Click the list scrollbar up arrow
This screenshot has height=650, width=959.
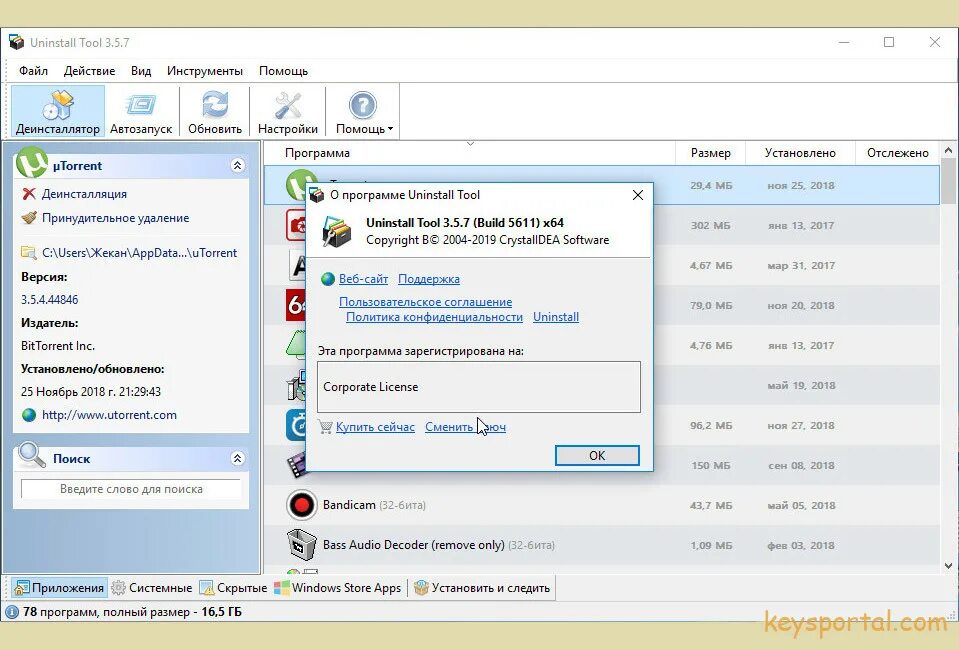click(x=949, y=150)
